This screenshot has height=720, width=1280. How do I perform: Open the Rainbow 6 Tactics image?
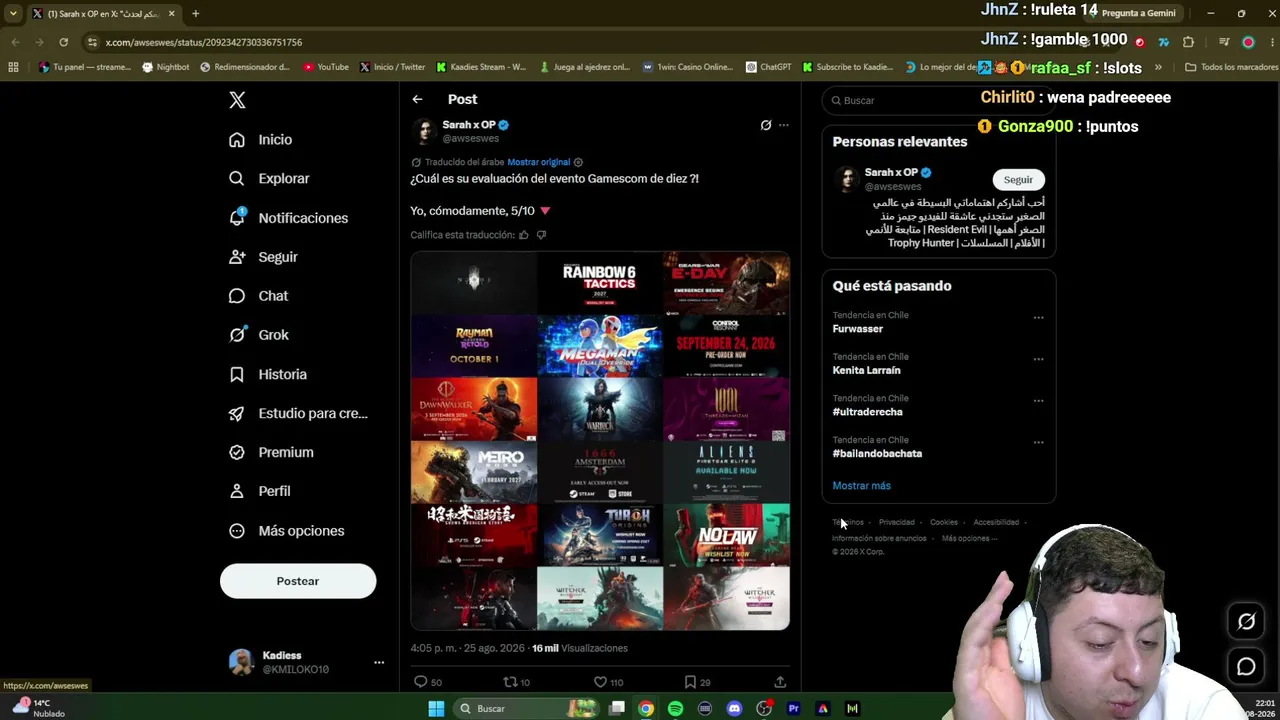[600, 283]
